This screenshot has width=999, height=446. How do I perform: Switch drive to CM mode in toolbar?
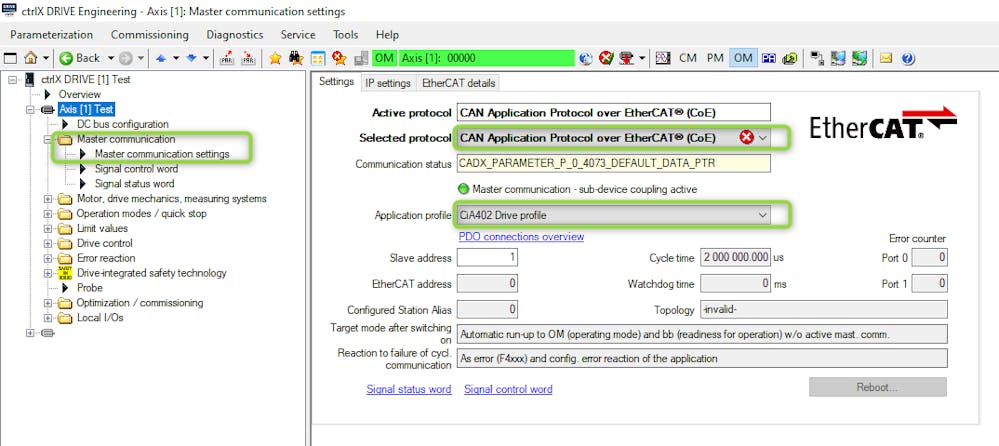(x=688, y=58)
